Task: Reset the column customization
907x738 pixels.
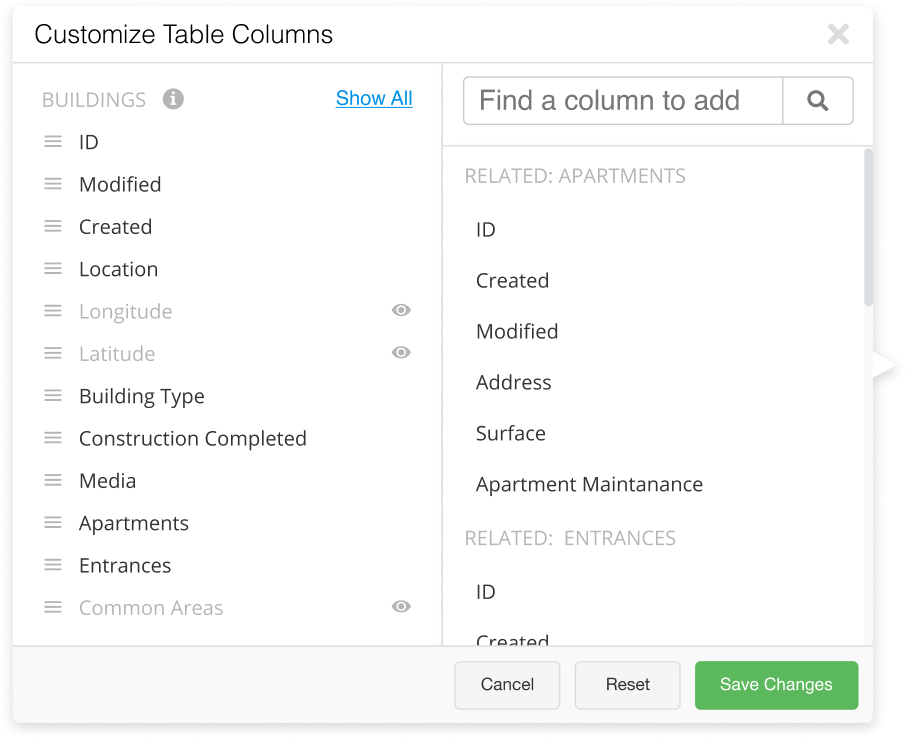Action: tap(627, 685)
